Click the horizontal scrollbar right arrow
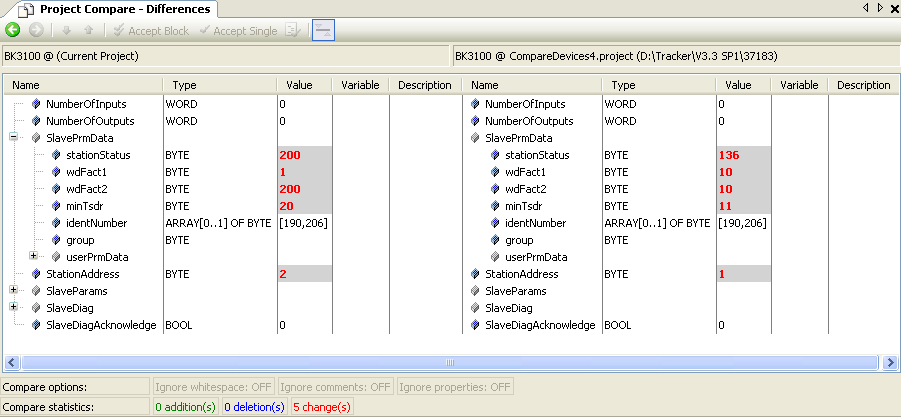Viewport: 901px width, 417px height. point(890,362)
